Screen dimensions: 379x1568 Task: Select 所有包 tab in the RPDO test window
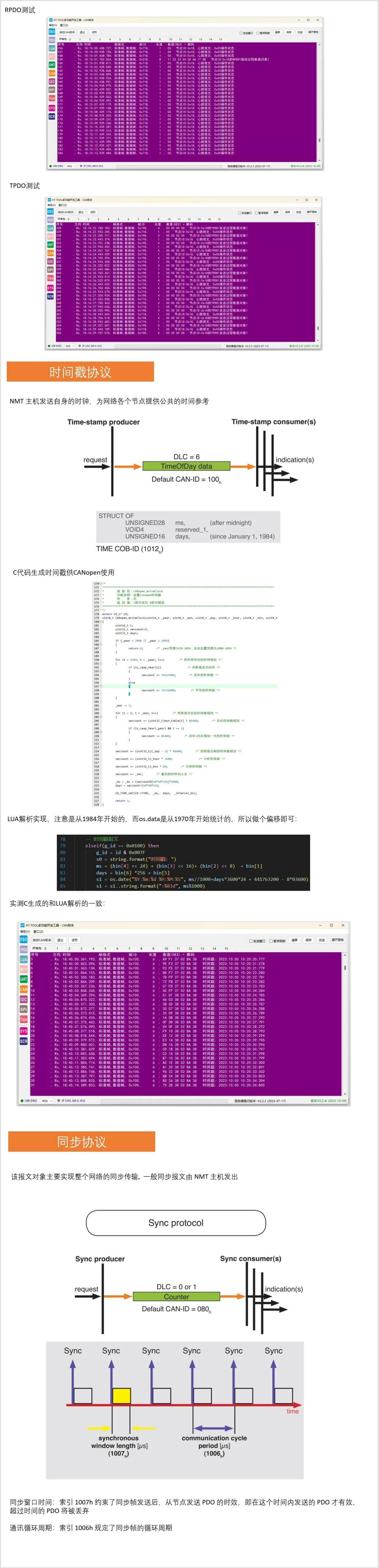click(x=63, y=40)
